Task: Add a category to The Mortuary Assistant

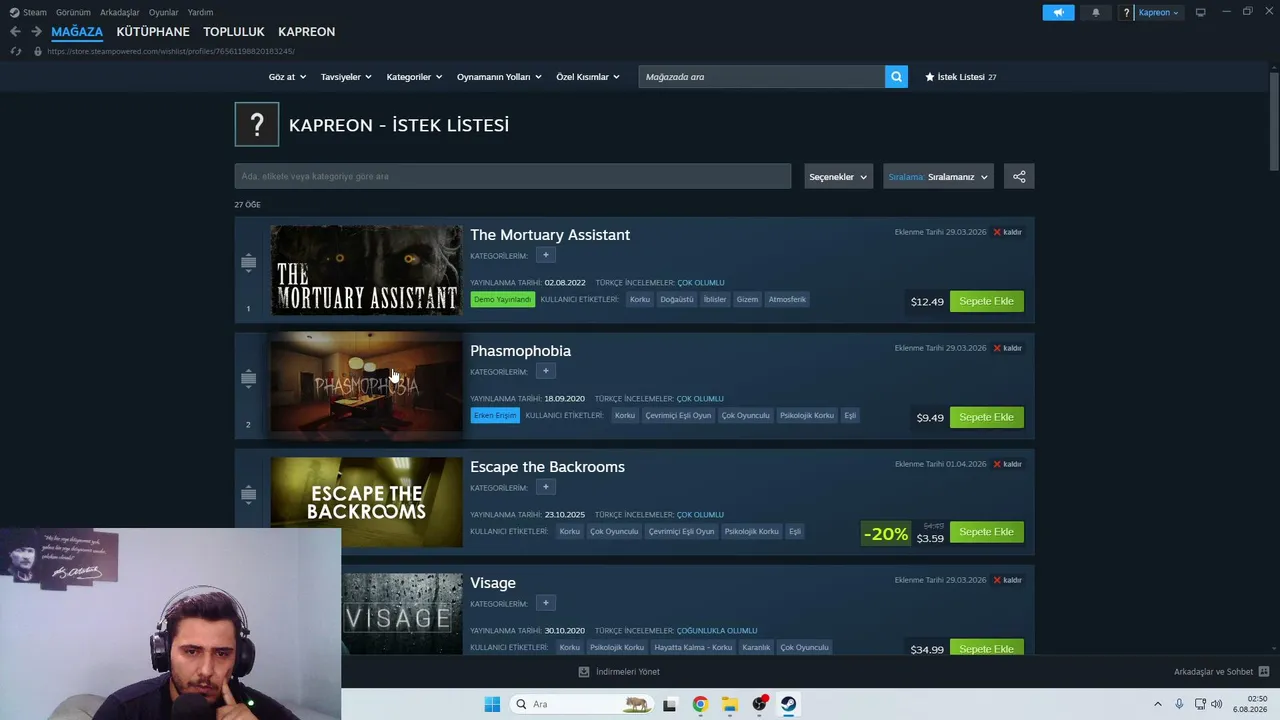Action: 545,255
